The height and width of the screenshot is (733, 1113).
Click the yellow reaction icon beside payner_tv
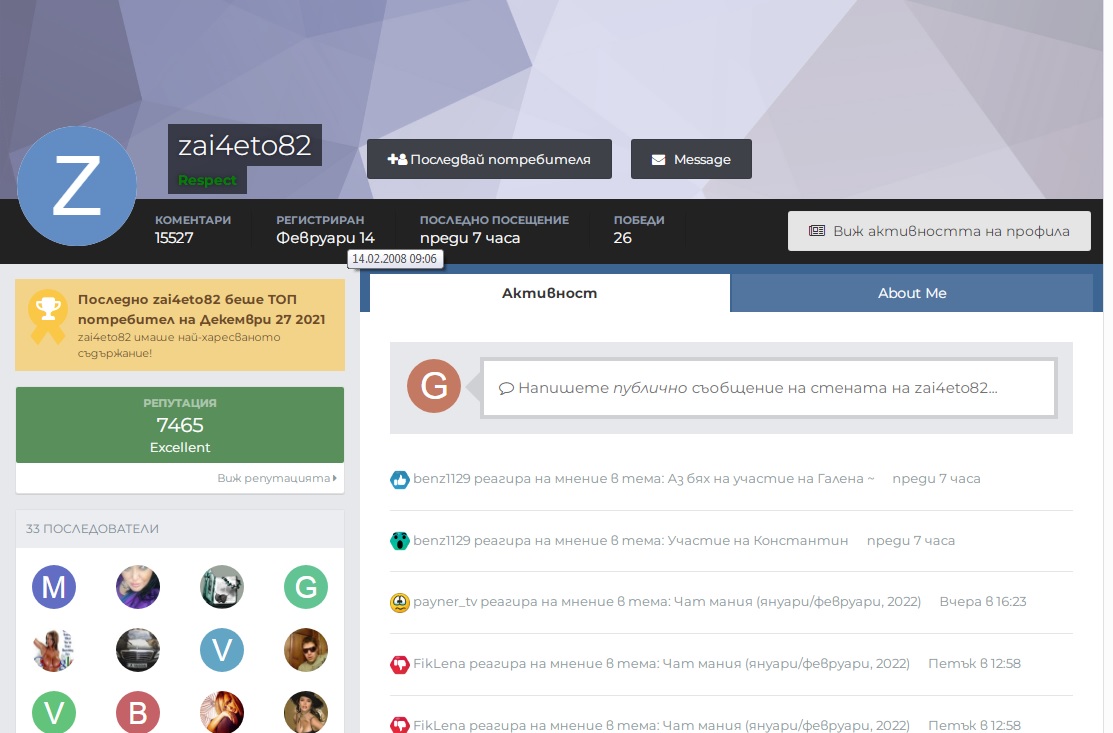(400, 602)
